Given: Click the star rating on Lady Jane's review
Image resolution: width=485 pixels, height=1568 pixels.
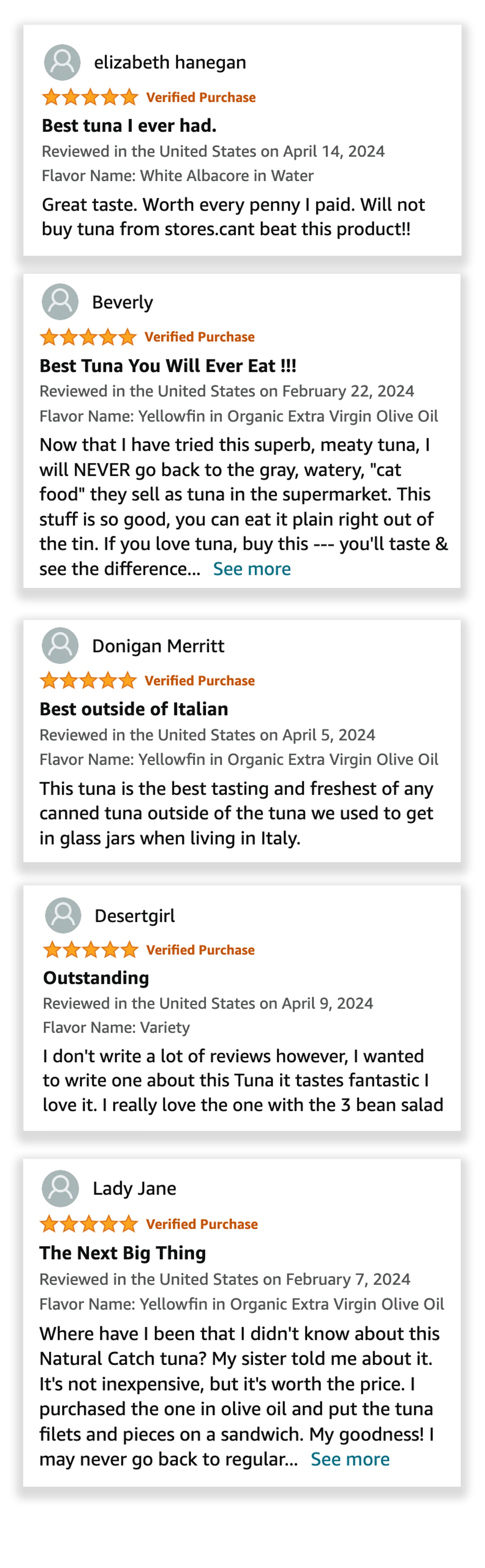Looking at the screenshot, I should 89,1223.
